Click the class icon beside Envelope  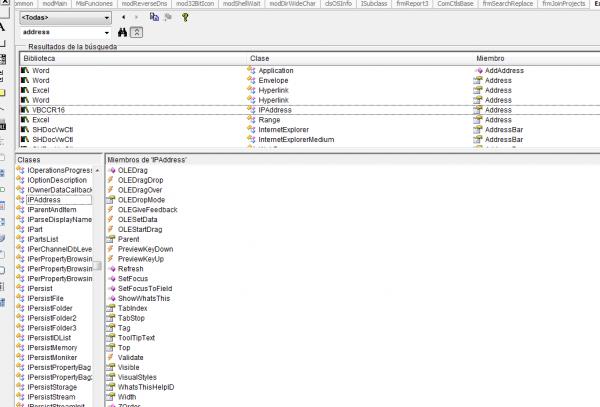pyautogui.click(x=251, y=80)
